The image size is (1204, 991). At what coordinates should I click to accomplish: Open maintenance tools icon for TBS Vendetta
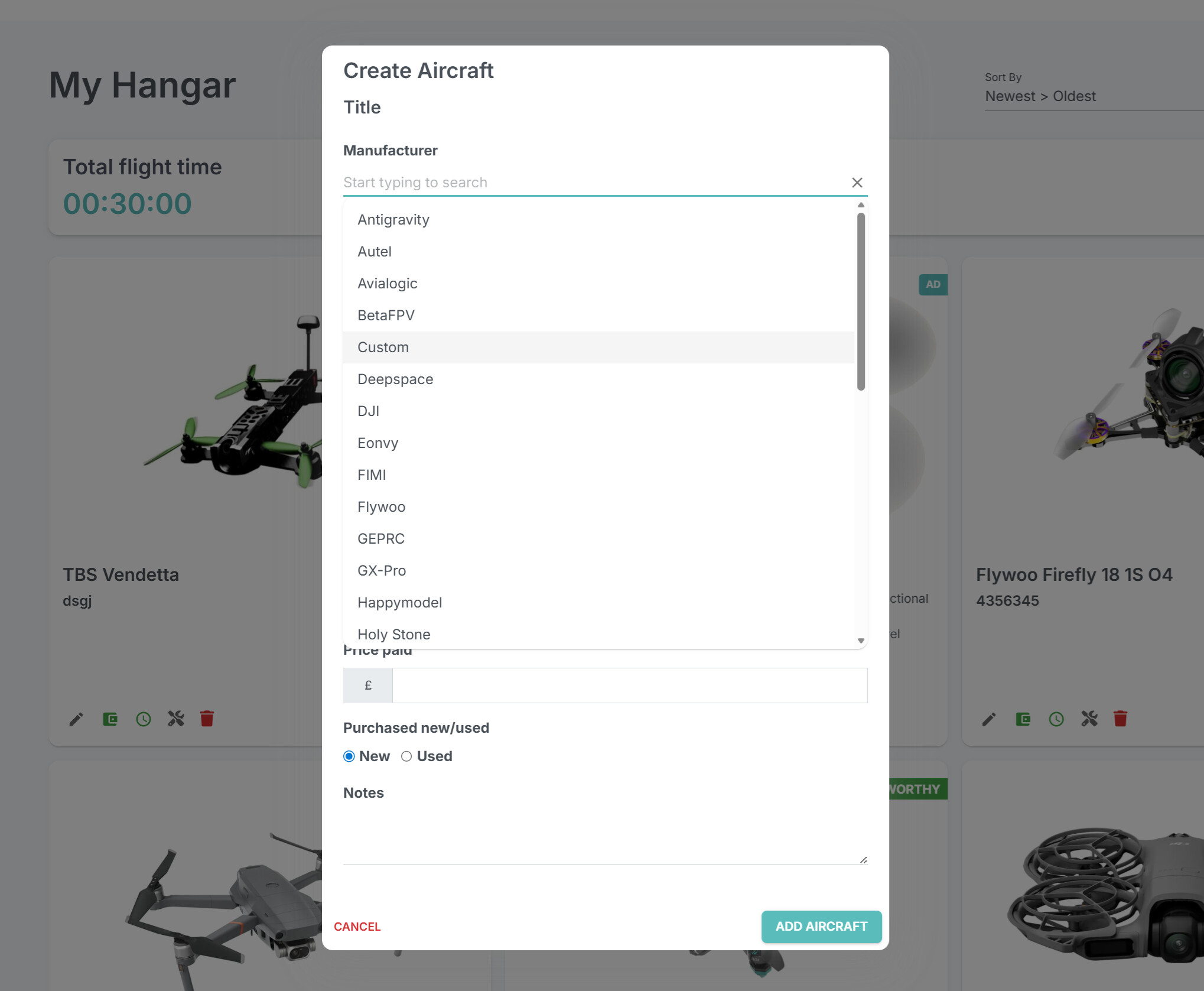click(x=176, y=719)
